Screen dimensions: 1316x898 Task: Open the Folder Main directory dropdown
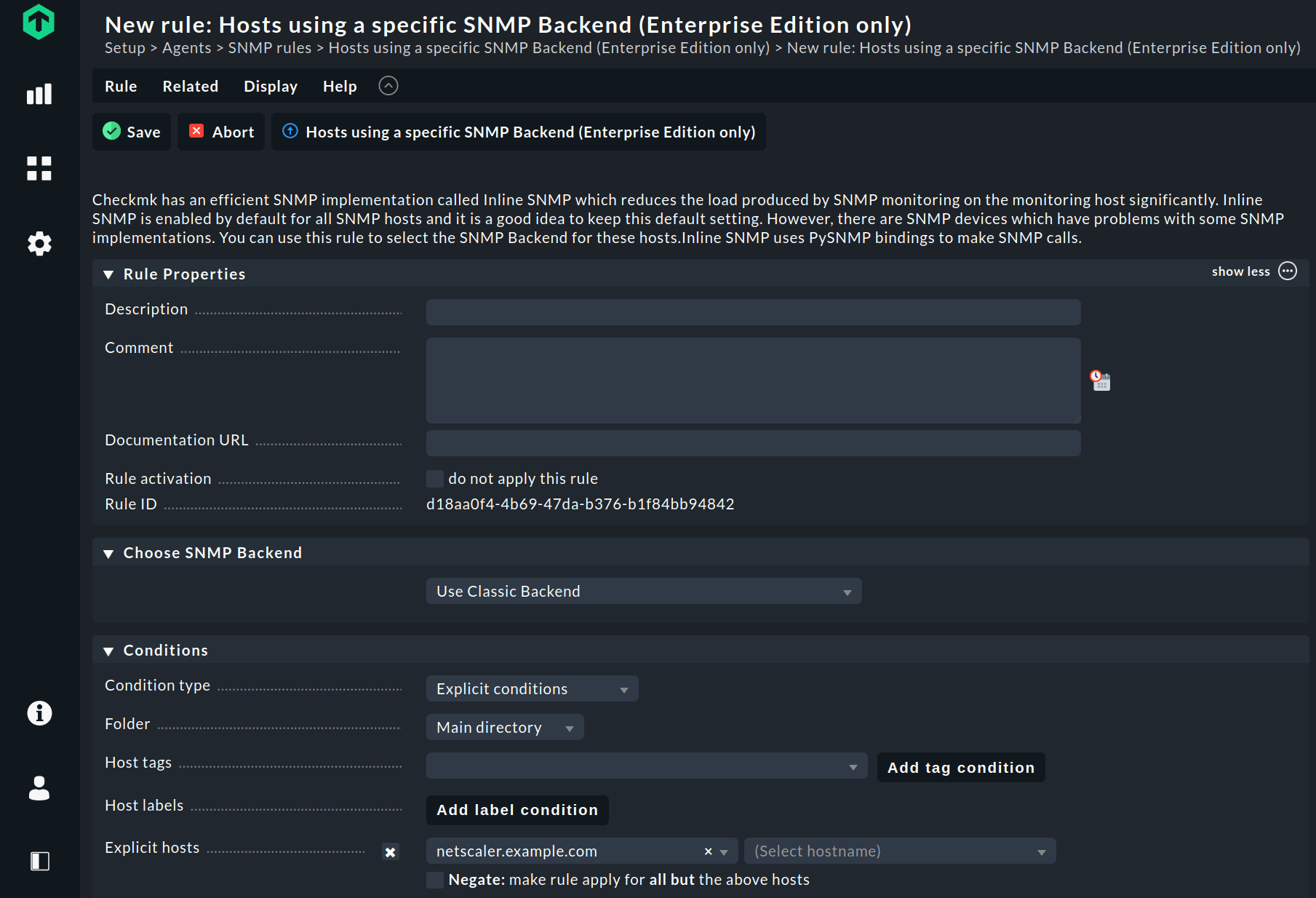click(505, 727)
